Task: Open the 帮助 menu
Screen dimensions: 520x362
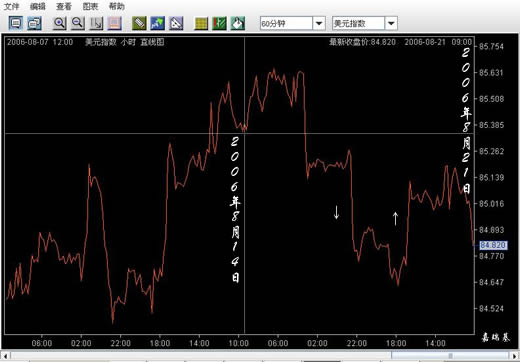Action: [x=116, y=6]
